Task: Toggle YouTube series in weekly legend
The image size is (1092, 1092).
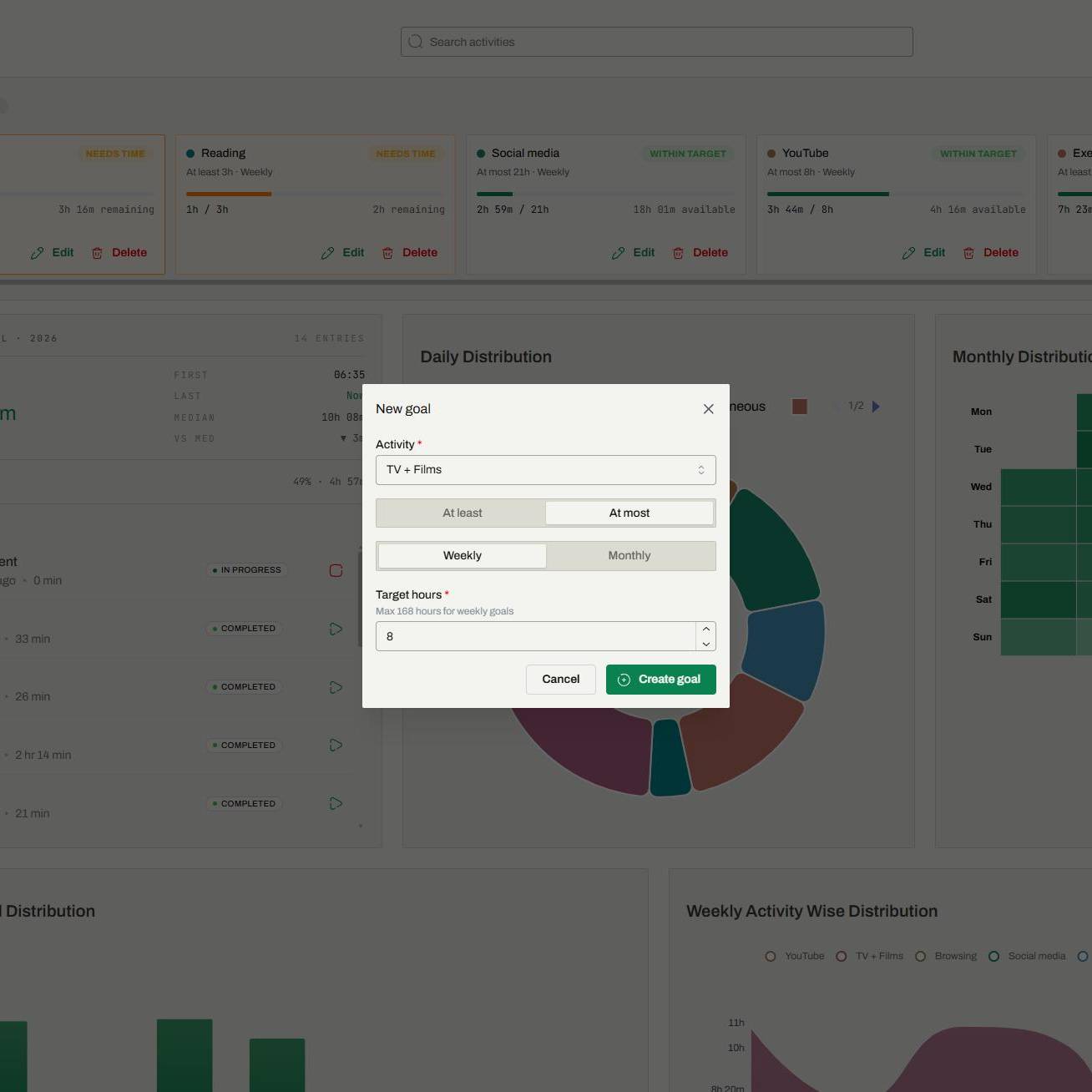Action: tap(795, 957)
